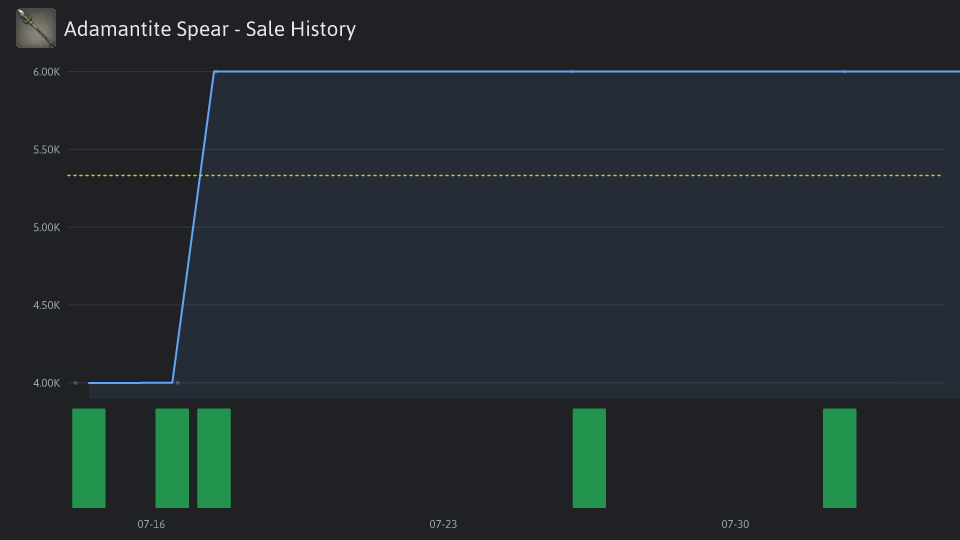This screenshot has width=960, height=540.
Task: Click the steep rising segment of the blue price line
Action: (193, 227)
